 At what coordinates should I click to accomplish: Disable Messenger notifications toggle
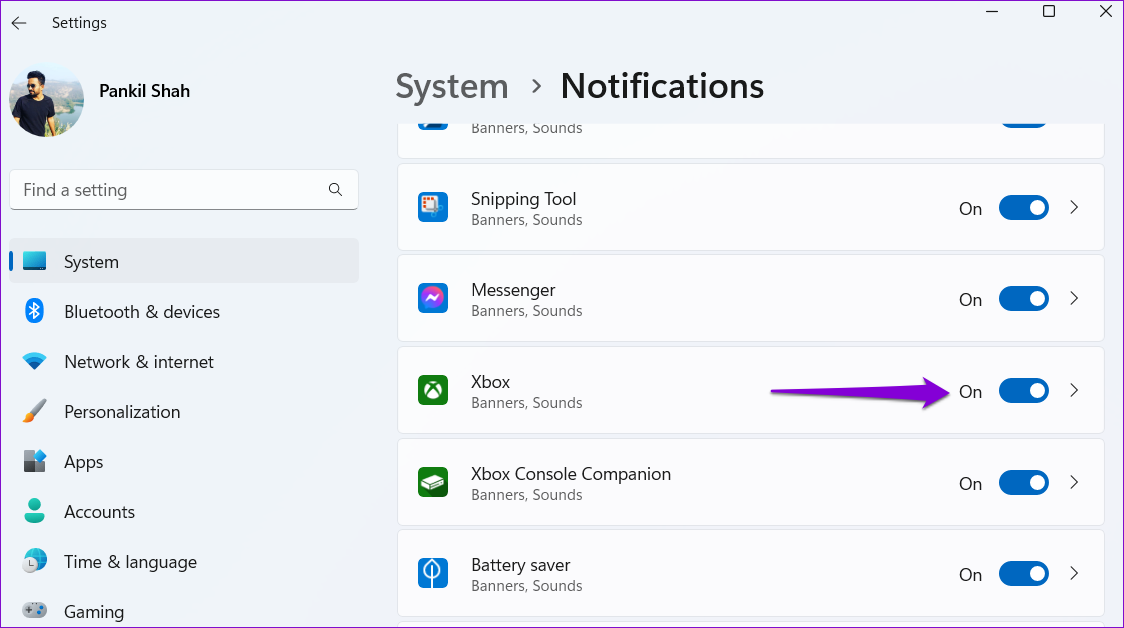click(x=1024, y=299)
